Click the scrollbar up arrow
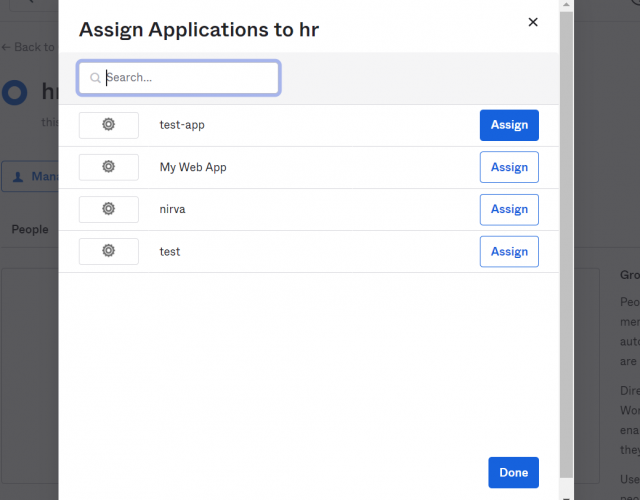Image resolution: width=640 pixels, height=500 pixels. pos(566,5)
